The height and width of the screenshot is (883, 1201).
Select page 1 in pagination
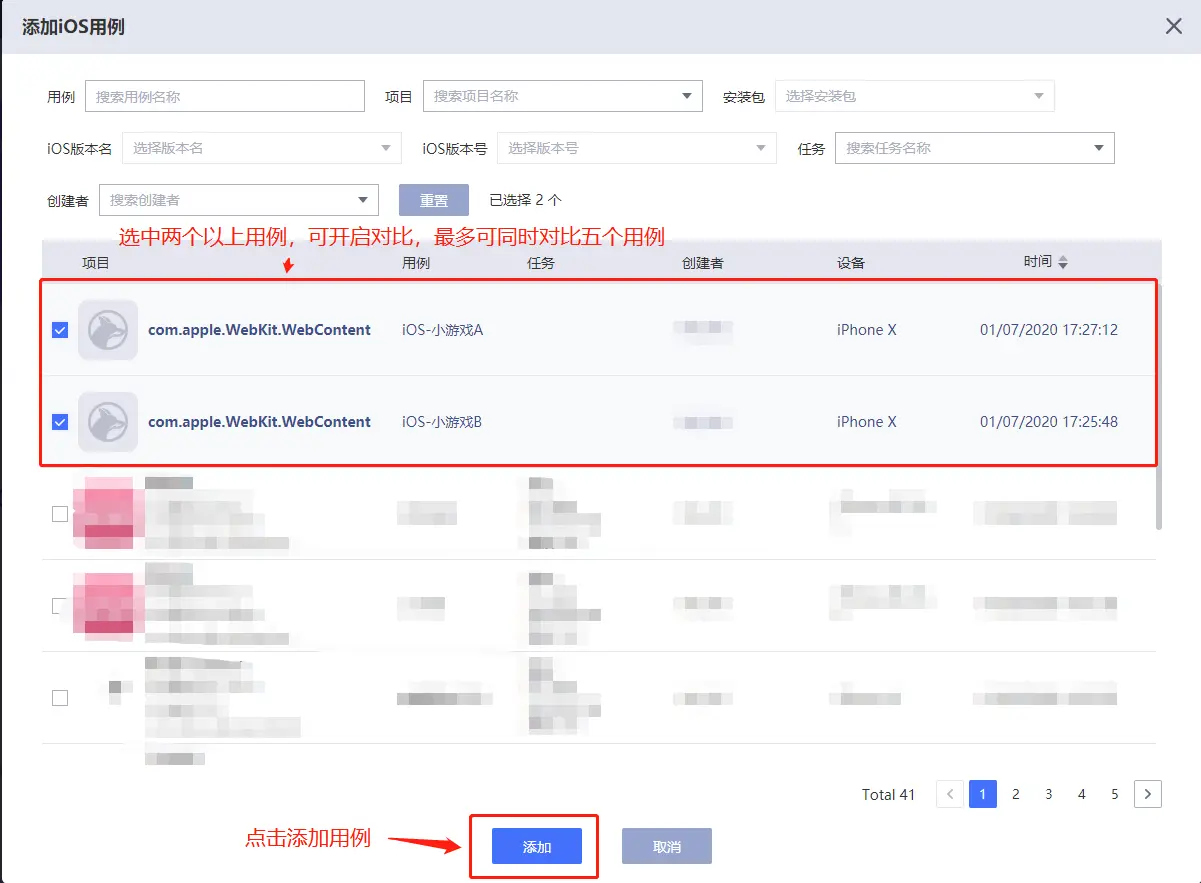coord(983,794)
